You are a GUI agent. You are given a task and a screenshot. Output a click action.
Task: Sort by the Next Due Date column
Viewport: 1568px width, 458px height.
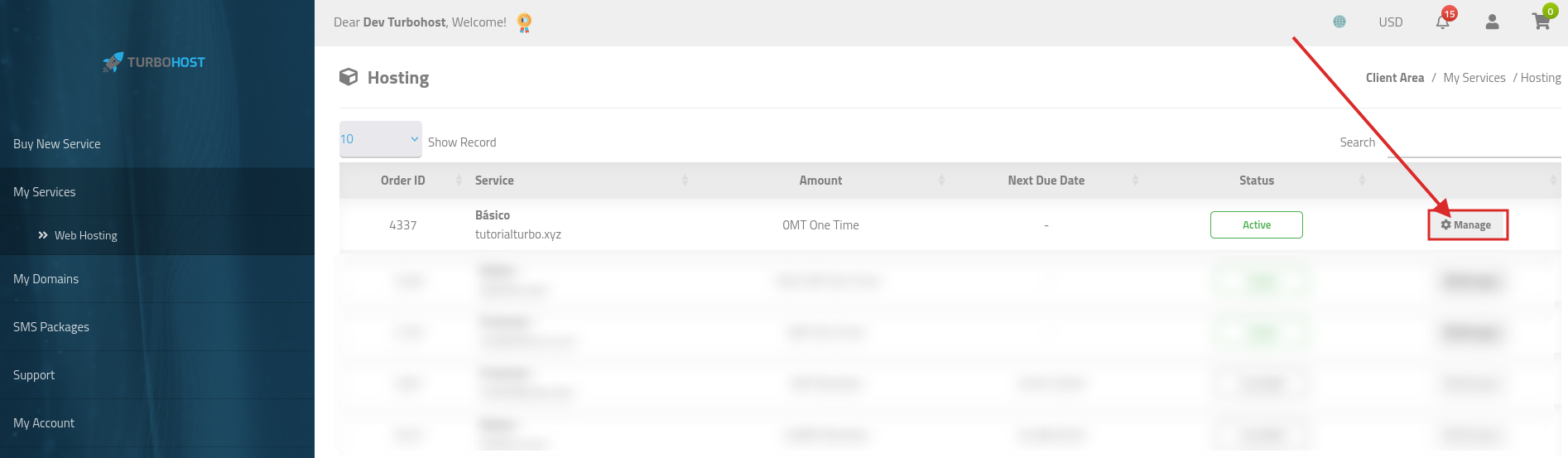pyautogui.click(x=1046, y=181)
